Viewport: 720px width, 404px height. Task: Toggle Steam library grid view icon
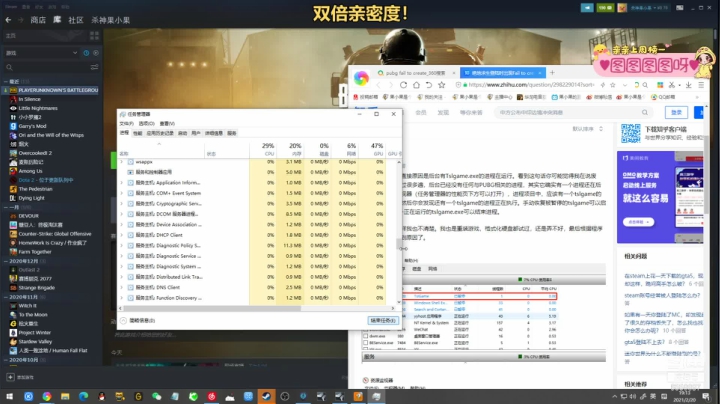(x=95, y=35)
